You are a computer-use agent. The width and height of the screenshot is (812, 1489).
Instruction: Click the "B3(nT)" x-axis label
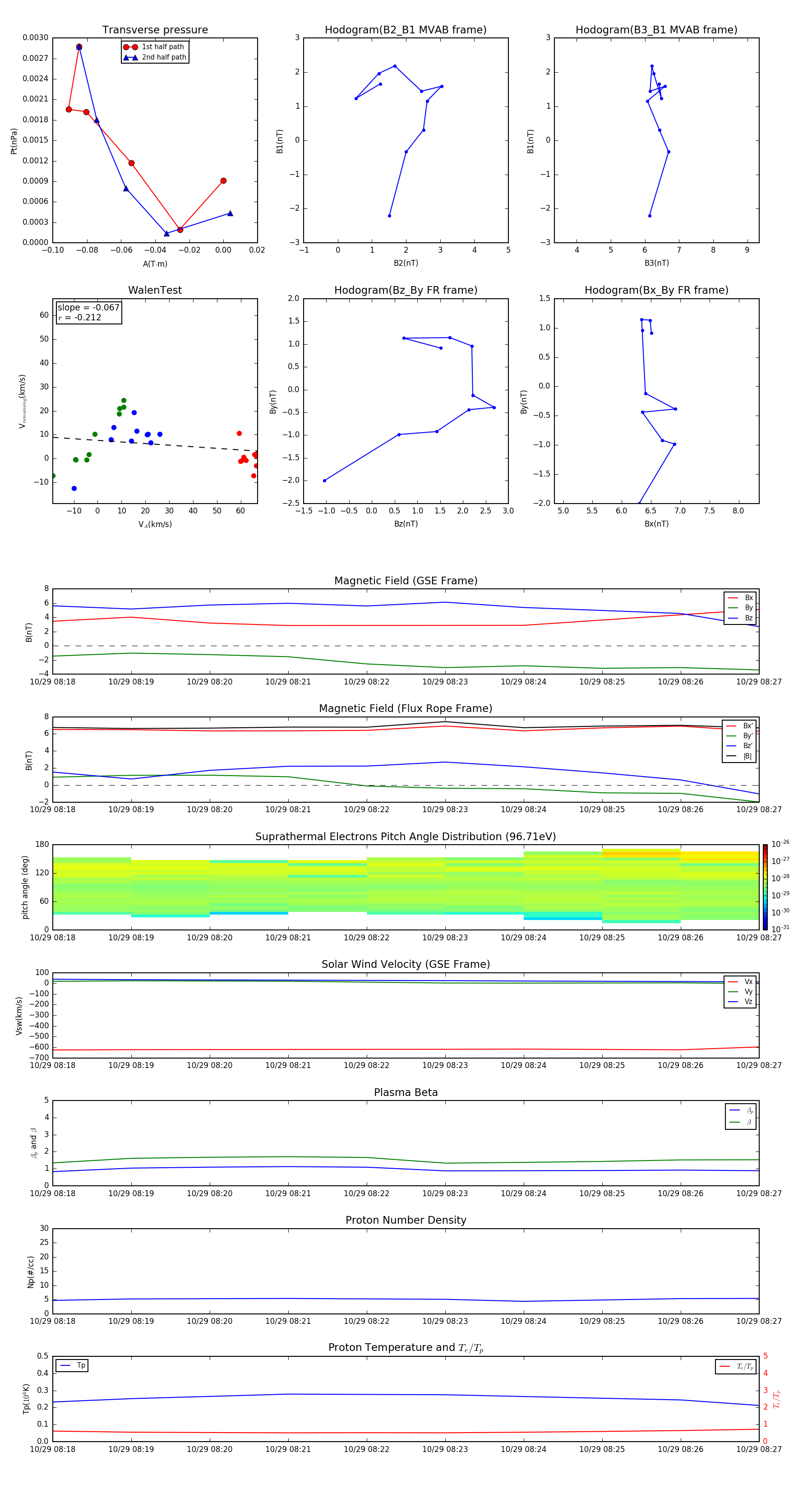[x=656, y=263]
